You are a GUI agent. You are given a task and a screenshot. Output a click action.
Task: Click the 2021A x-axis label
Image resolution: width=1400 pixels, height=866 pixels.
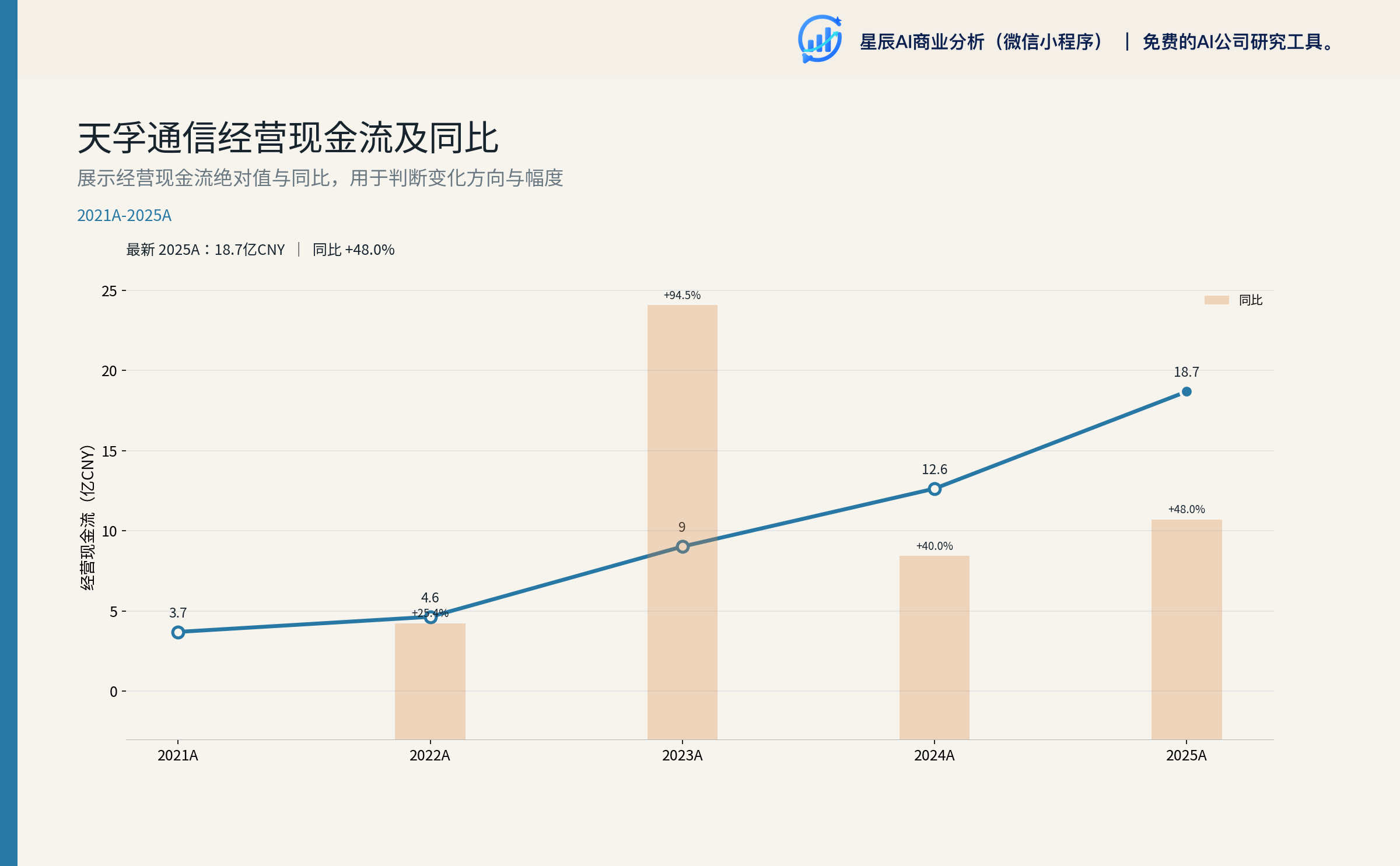click(178, 756)
